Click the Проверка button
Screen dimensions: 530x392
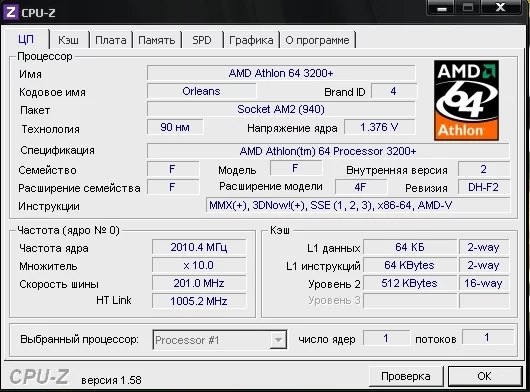[406, 376]
